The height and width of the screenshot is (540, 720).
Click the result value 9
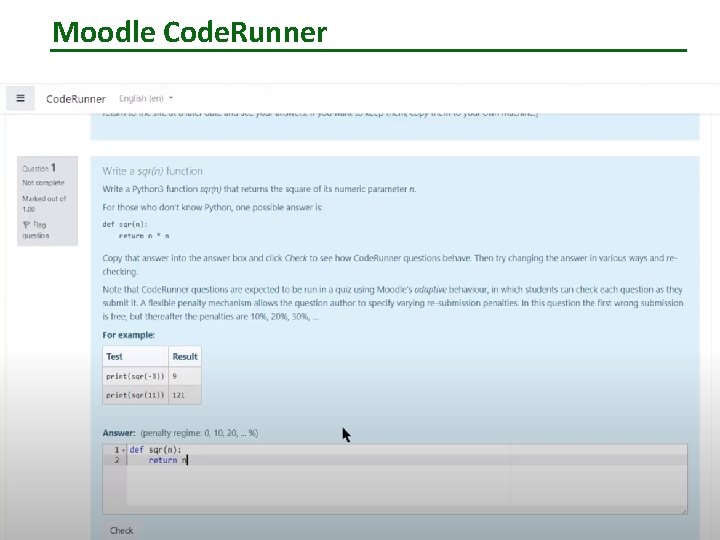tap(175, 376)
